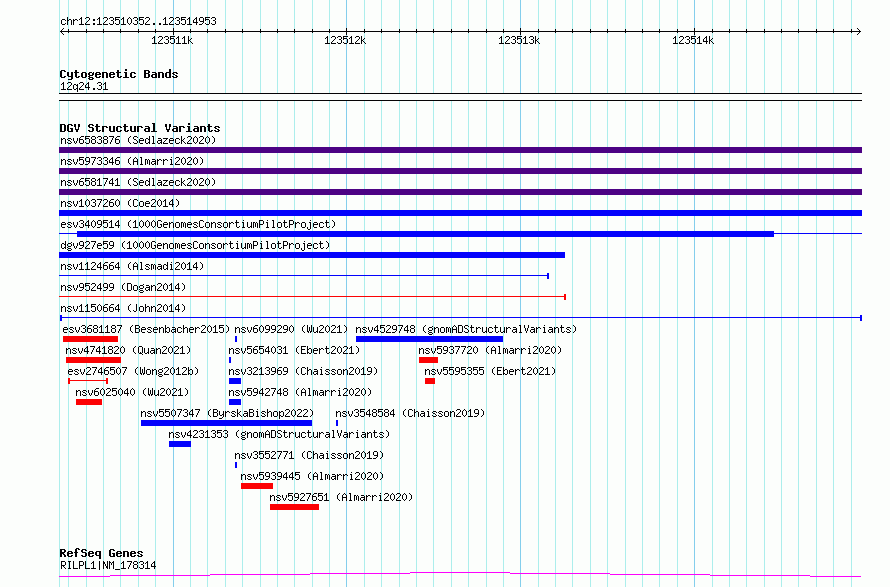
Task: Open nsv1150664 (John2014) variant label
Action: point(123,308)
